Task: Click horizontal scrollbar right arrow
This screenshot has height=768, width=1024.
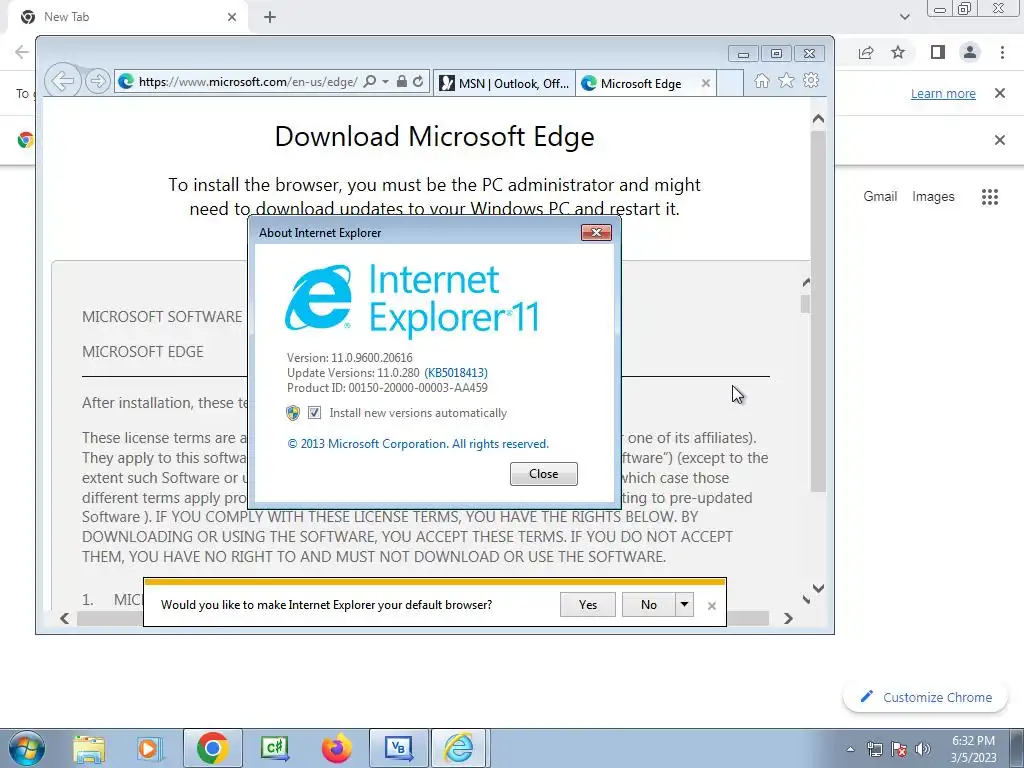Action: pyautogui.click(x=788, y=618)
